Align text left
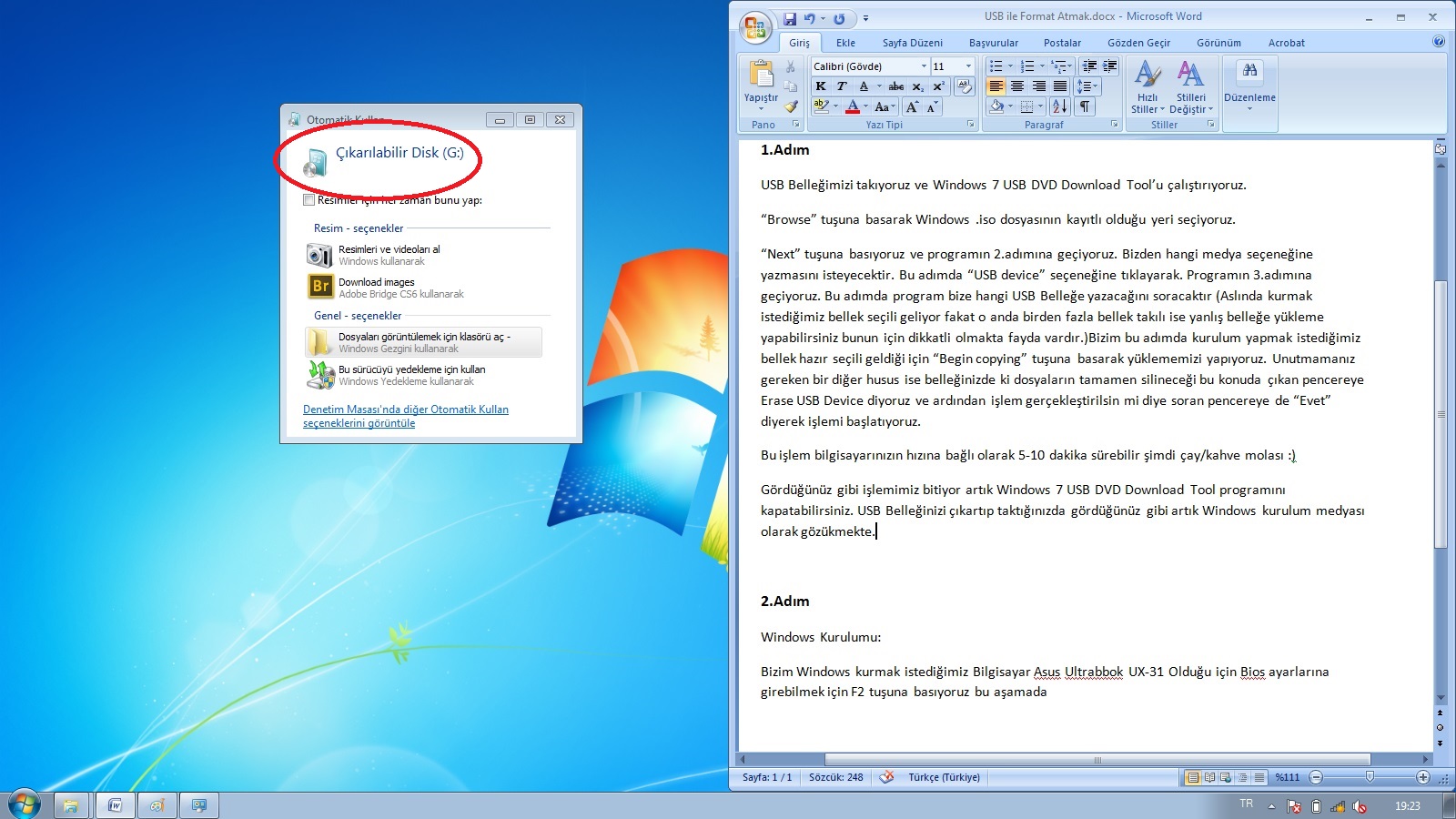 click(x=996, y=86)
